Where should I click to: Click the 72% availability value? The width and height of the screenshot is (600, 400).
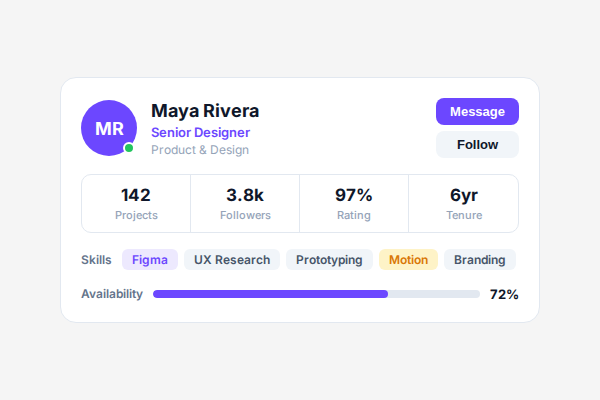504,294
